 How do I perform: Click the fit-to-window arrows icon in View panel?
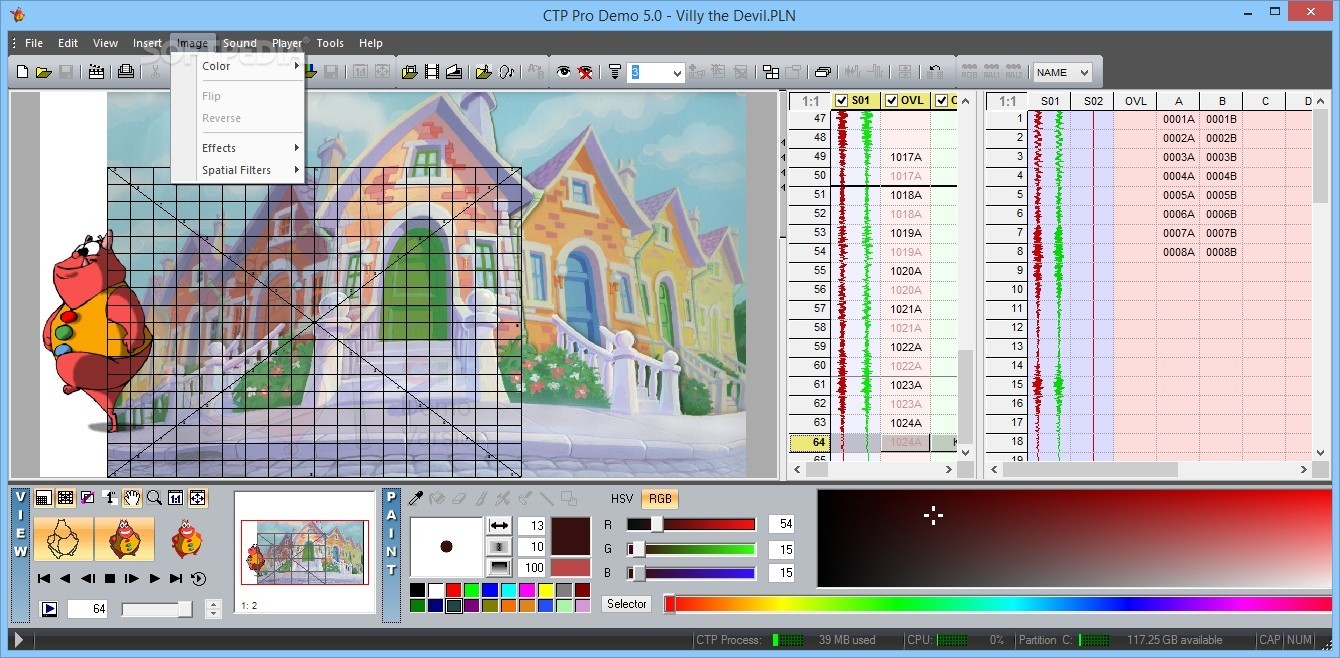[197, 497]
